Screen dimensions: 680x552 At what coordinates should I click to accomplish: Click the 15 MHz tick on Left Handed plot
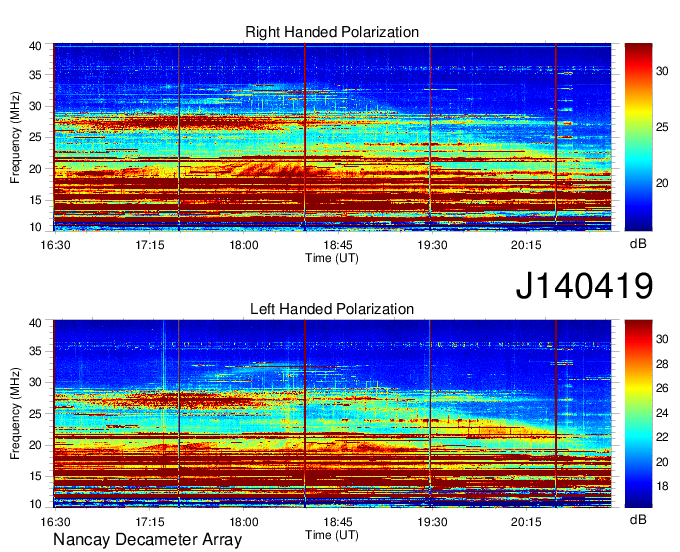point(36,477)
